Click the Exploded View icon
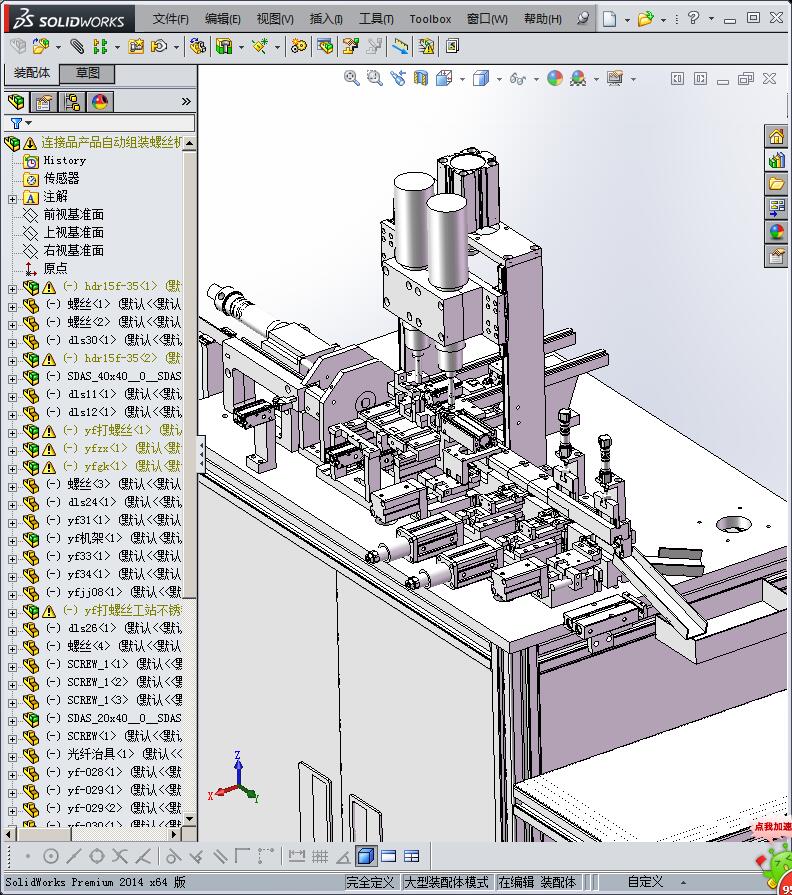The width and height of the screenshot is (792, 895). point(350,46)
